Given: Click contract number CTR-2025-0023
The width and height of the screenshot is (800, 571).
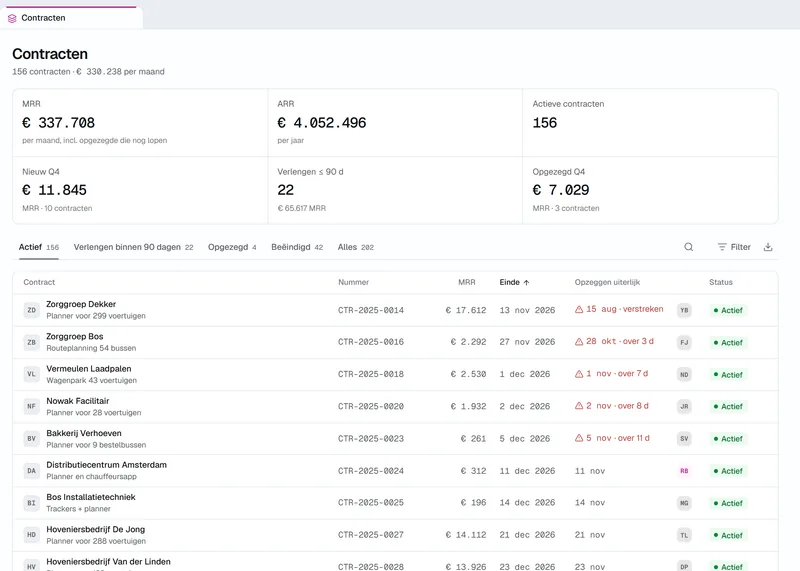Looking at the screenshot, I should pyautogui.click(x=371, y=438).
